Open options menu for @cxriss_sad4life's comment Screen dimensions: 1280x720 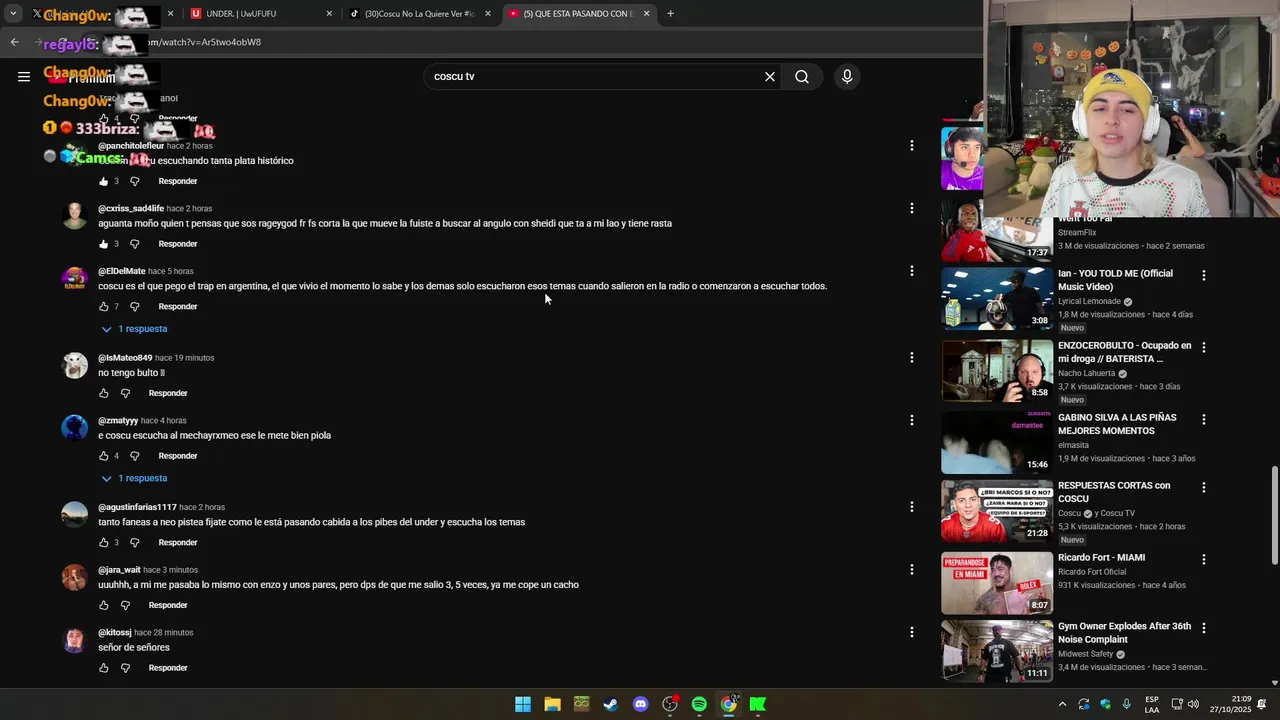[x=911, y=208]
